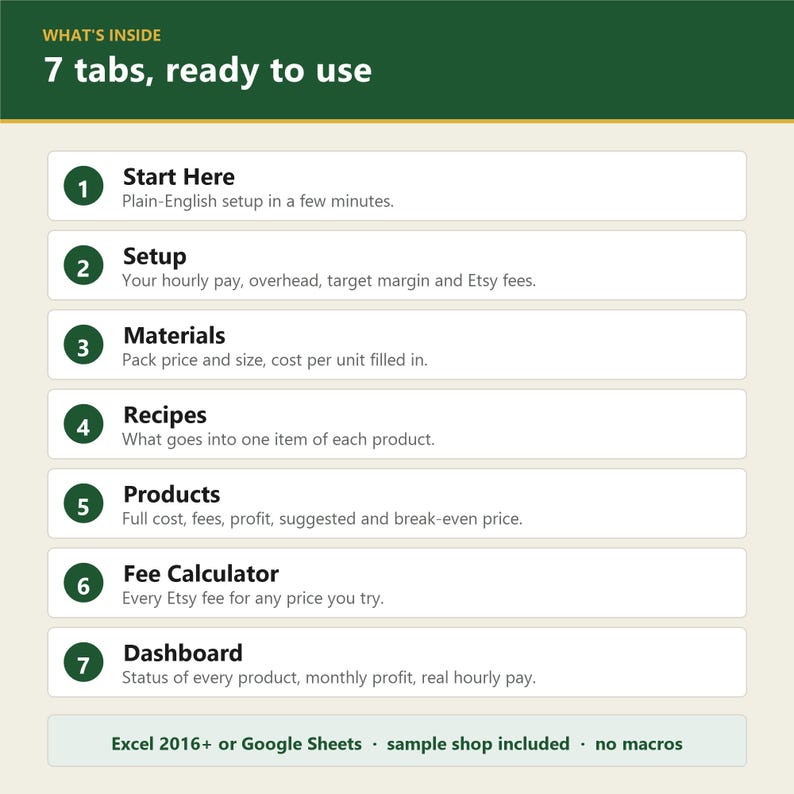Click 'Excel 2016+ or Google Sheets' text
Viewport: 794px width, 794px height.
coord(236,744)
